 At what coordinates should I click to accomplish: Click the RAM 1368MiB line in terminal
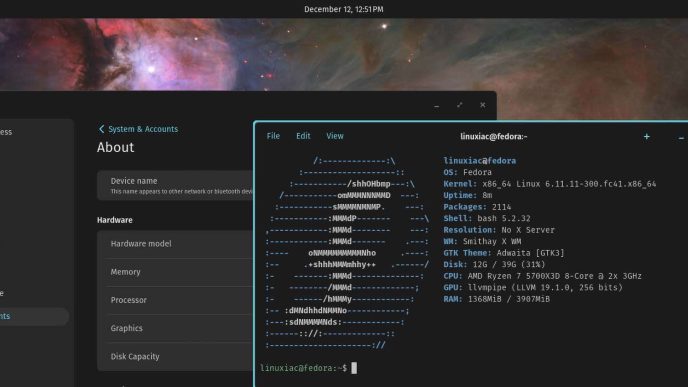click(496, 299)
